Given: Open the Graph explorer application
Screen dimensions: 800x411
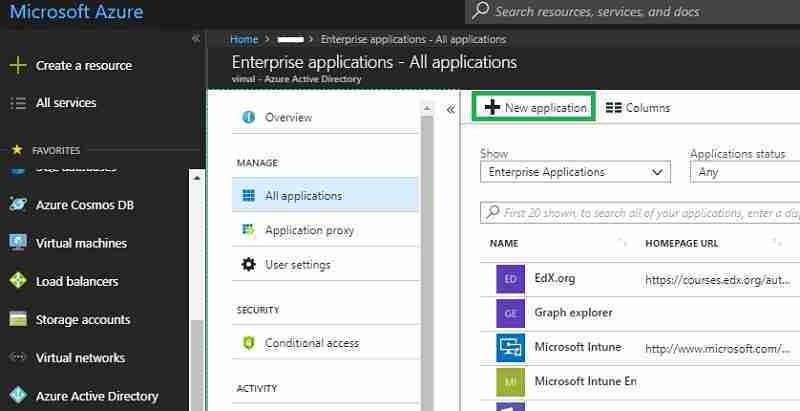Looking at the screenshot, I should pos(573,313).
